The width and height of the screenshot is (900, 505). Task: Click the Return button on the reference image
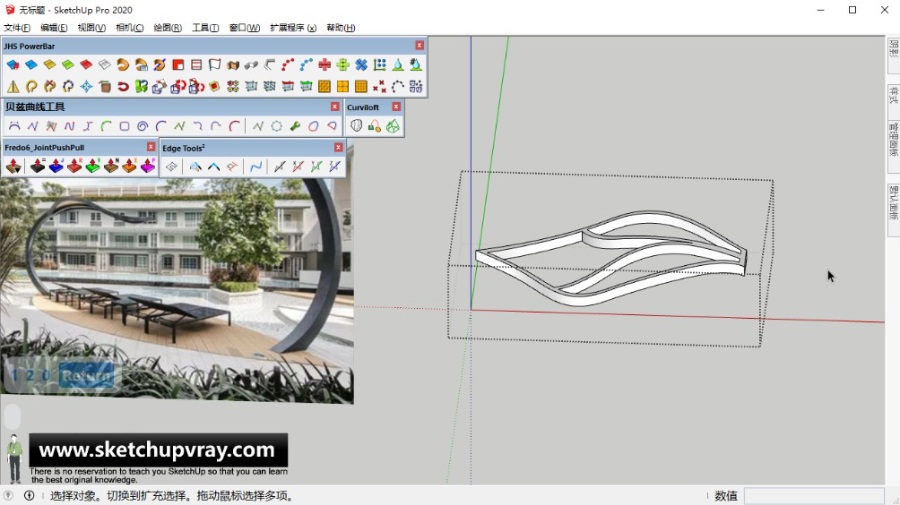click(86, 376)
